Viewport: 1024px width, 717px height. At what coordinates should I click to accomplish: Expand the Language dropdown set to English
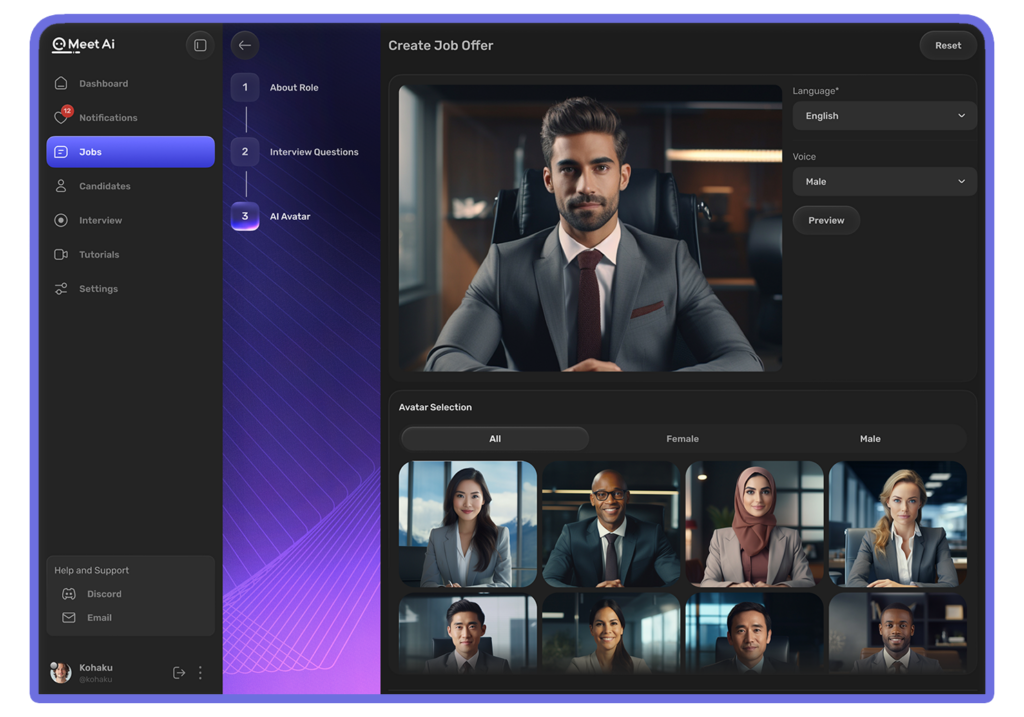coord(884,116)
